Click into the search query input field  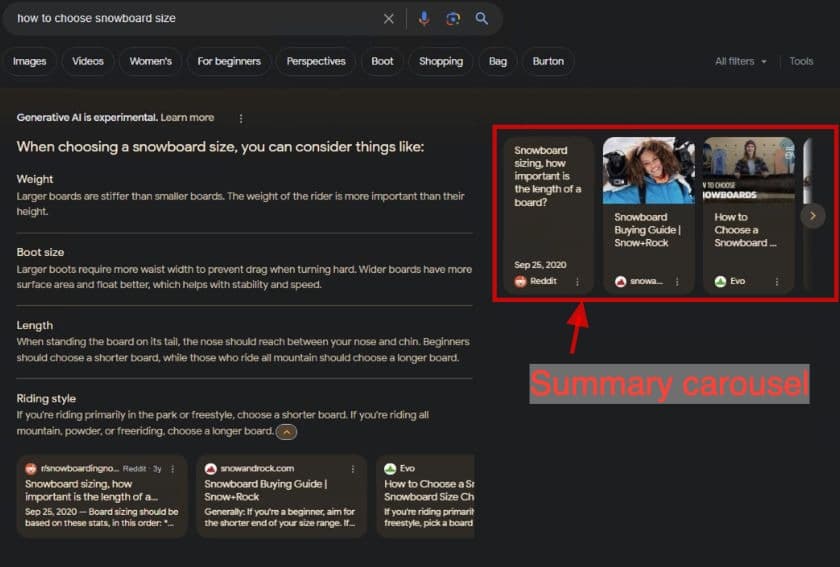[190, 19]
